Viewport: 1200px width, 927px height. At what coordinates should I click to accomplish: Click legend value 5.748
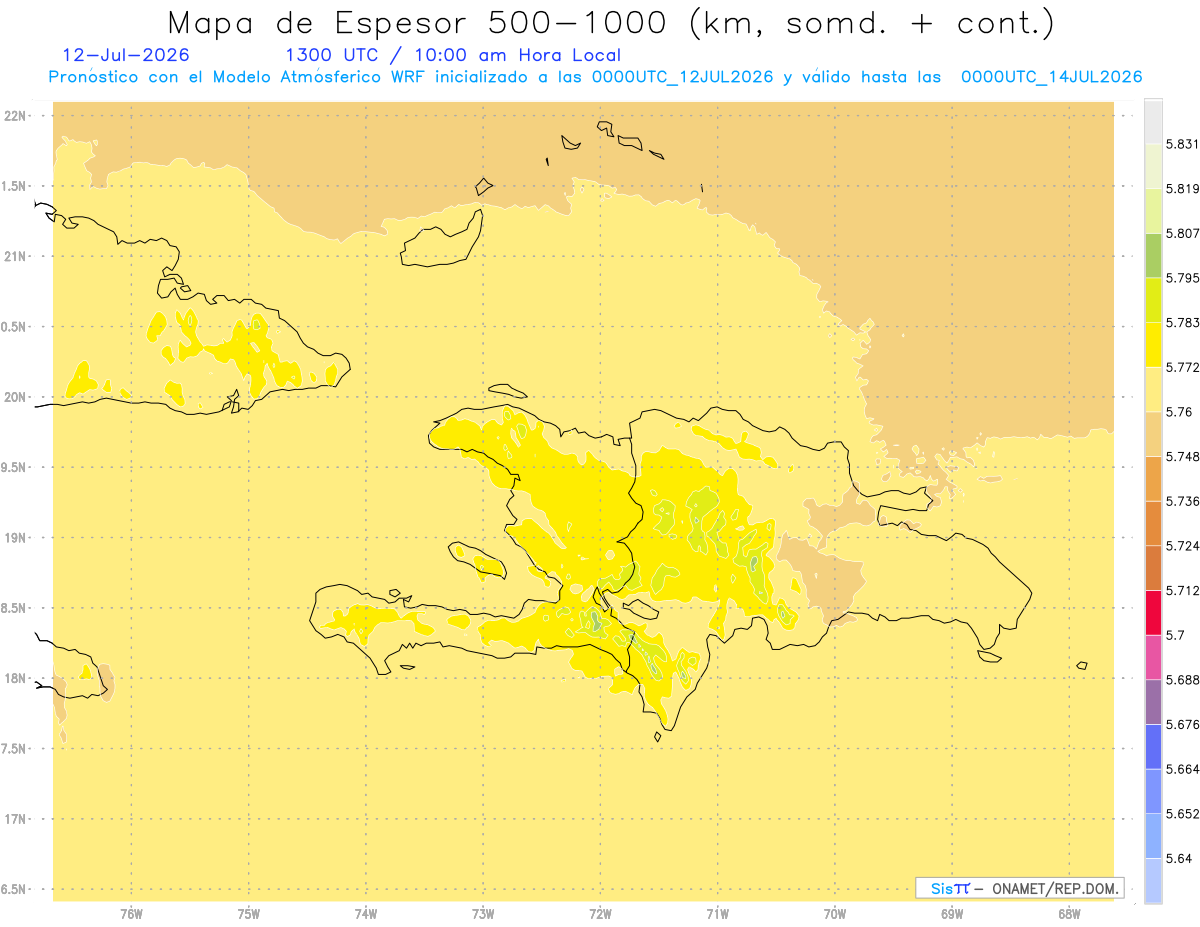[x=1182, y=457]
